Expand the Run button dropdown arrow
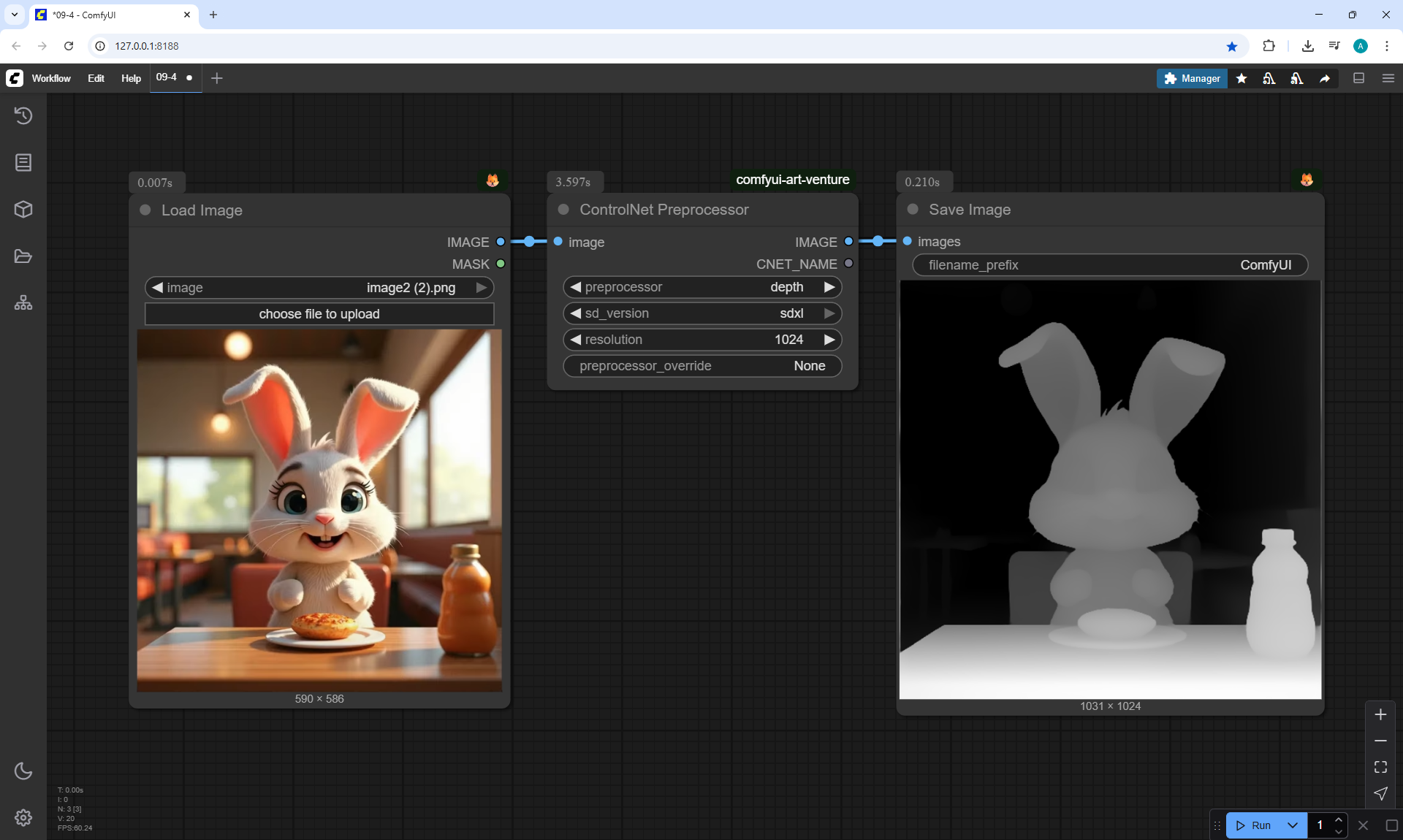1403x840 pixels. [1292, 825]
